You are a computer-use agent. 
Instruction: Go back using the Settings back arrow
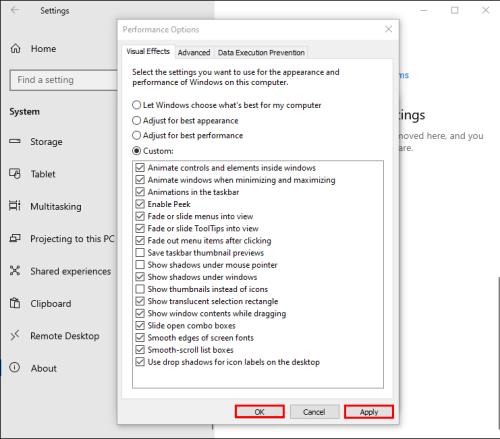click(15, 10)
